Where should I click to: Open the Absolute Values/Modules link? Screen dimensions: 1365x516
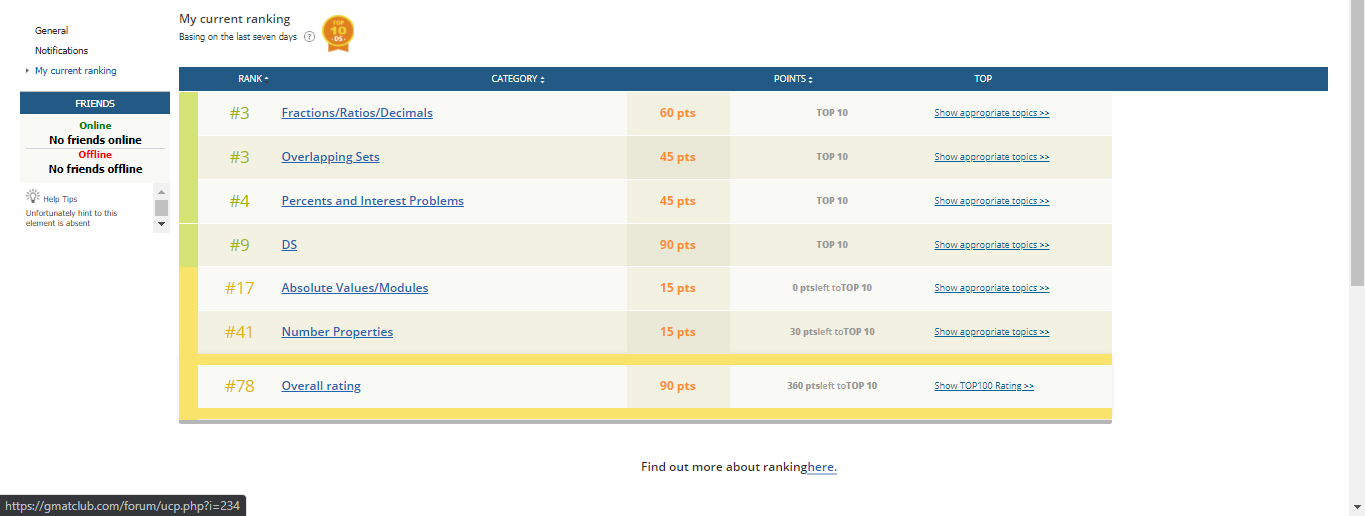(355, 288)
